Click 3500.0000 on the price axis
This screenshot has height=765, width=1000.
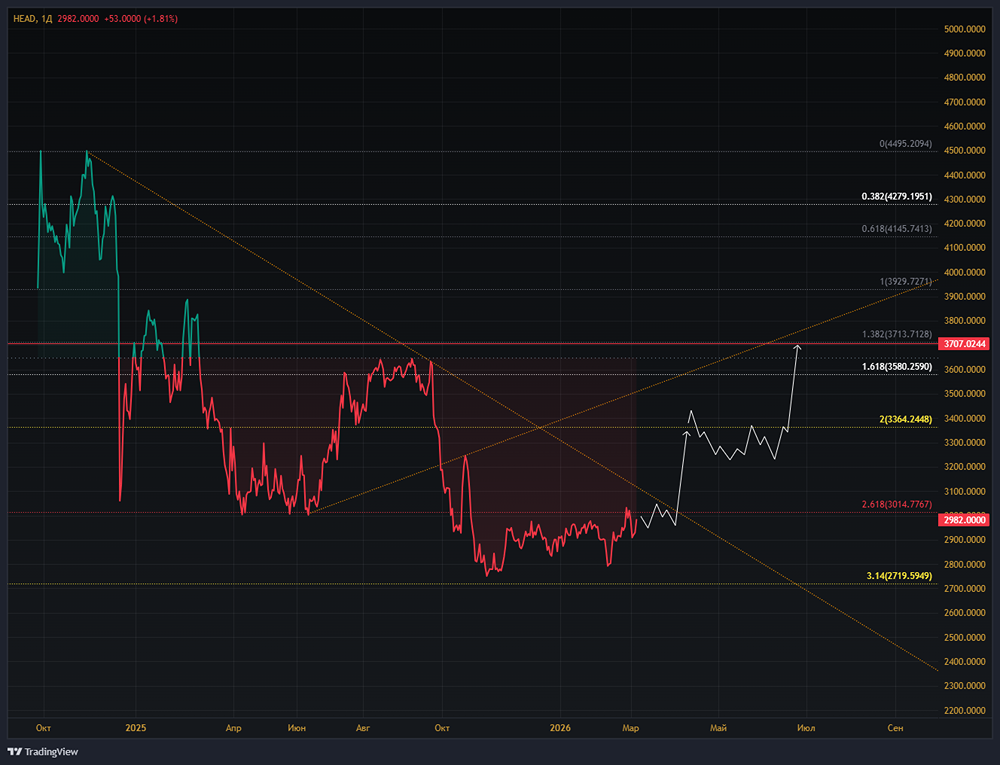[965, 394]
